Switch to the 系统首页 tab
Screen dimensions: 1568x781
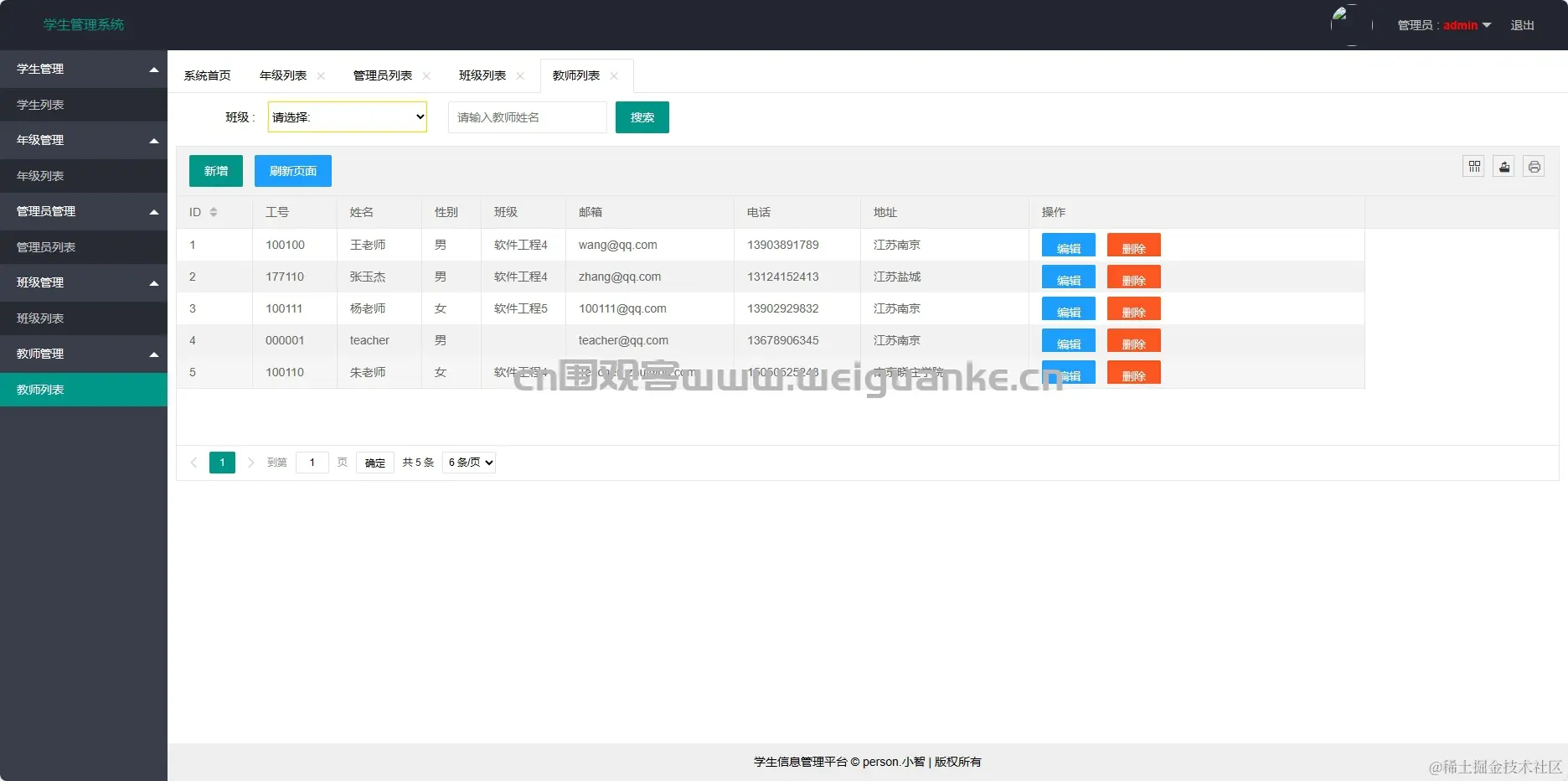(208, 75)
